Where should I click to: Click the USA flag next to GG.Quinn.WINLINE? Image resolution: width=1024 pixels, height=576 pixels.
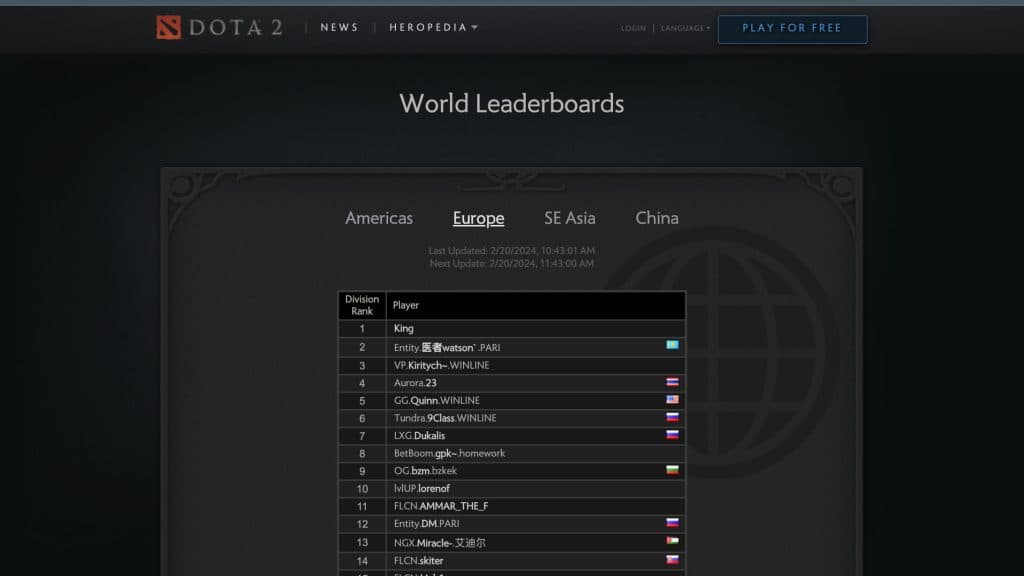[x=672, y=400]
